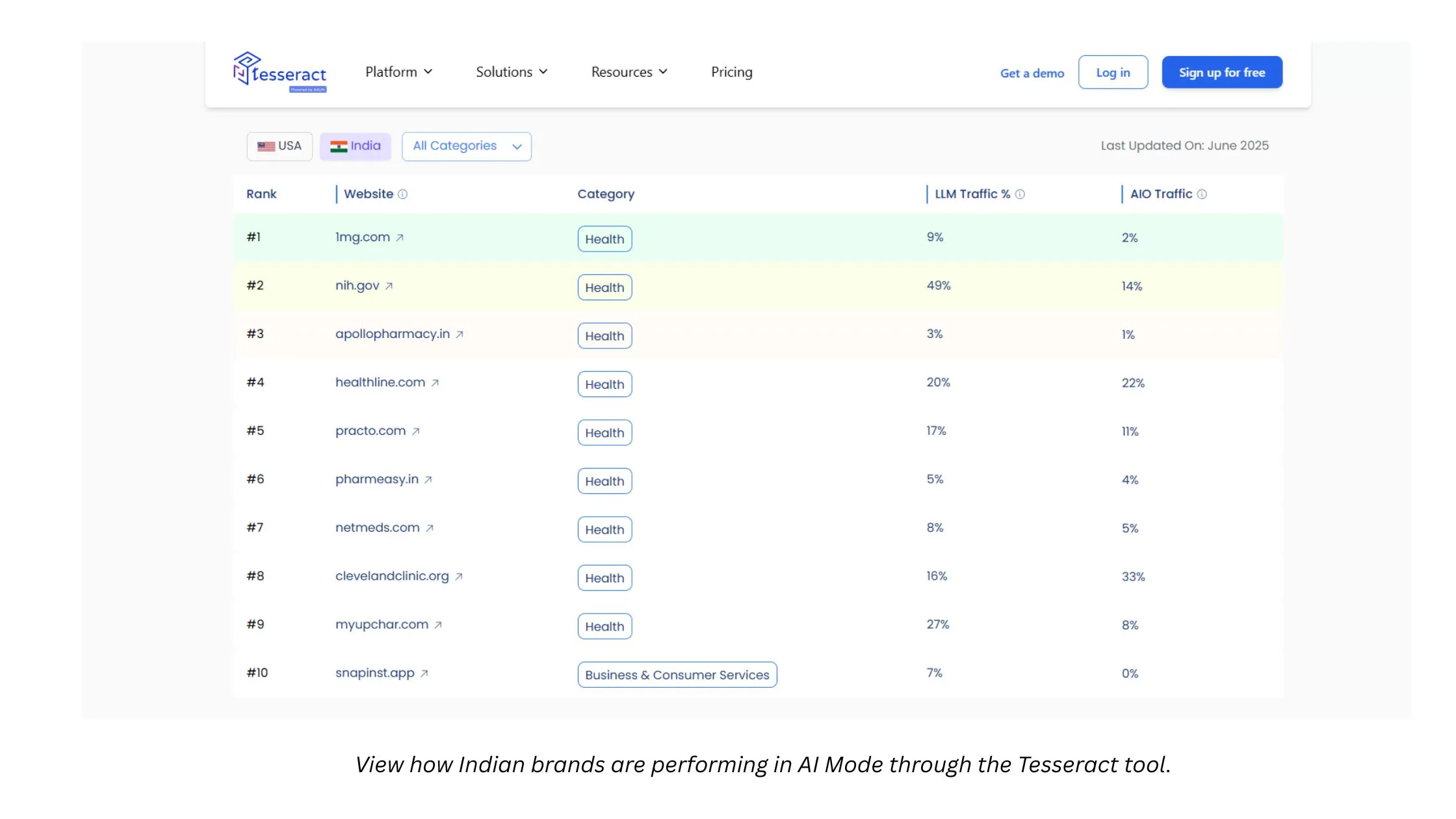Open the practo.com website link
This screenshot has height=819, width=1456.
tap(370, 431)
